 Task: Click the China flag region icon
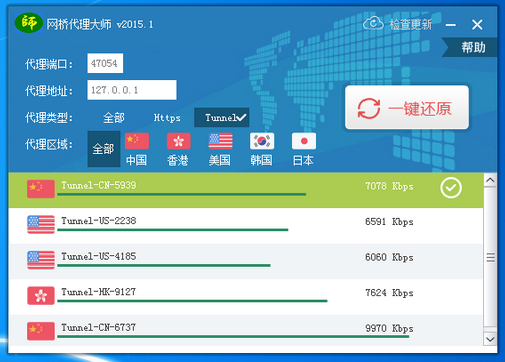137,141
